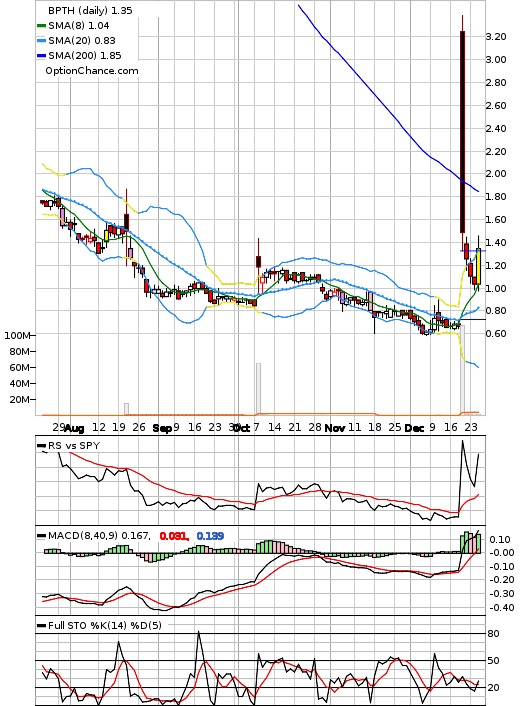This screenshot has height=706, width=526.
Task: Click the Full STO %K(14) legend marker
Action: (41, 625)
